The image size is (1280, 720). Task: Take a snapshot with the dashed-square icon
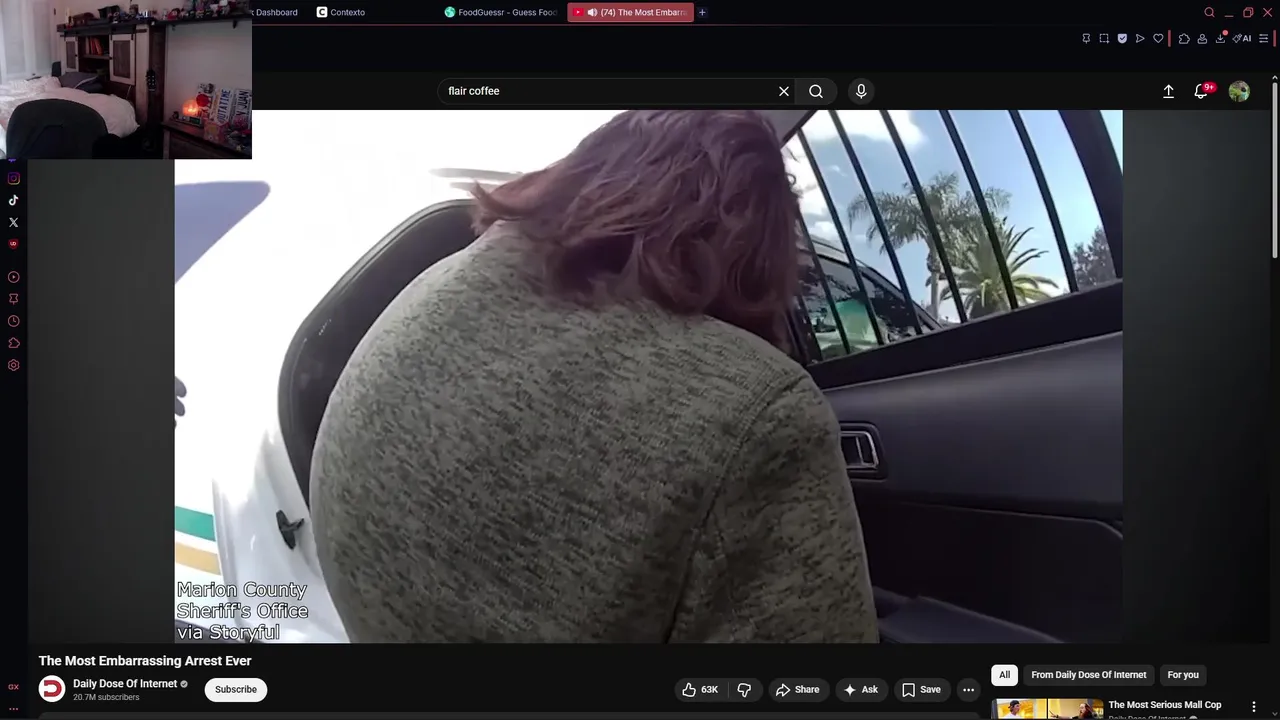(1104, 39)
